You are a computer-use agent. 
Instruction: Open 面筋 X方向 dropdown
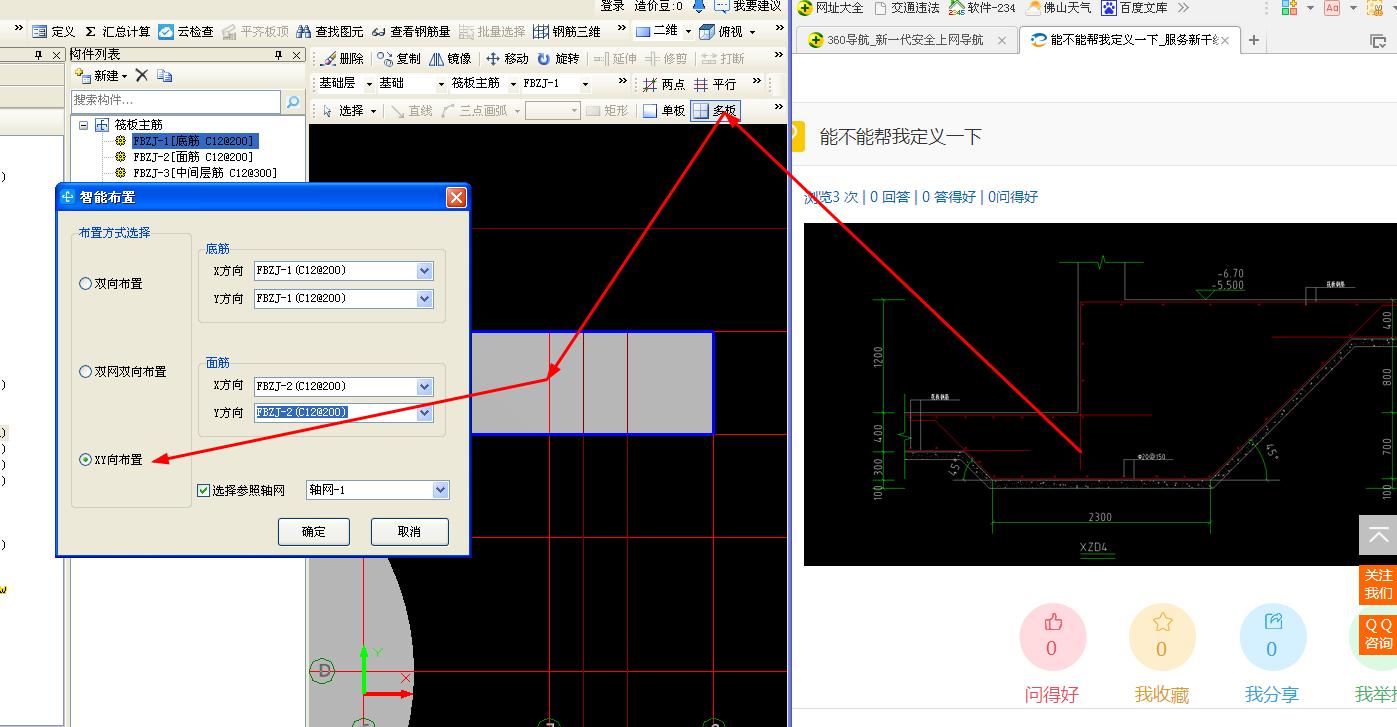[424, 386]
